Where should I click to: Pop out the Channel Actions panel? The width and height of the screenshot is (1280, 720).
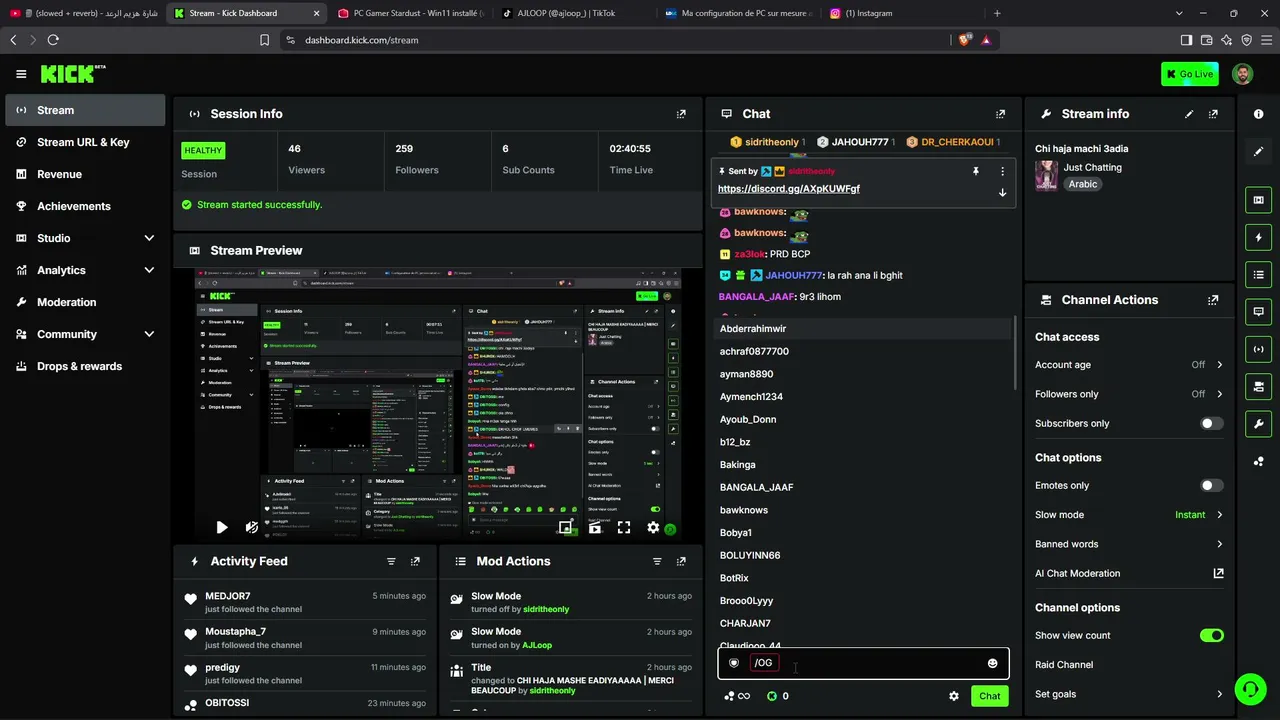pos(1213,300)
